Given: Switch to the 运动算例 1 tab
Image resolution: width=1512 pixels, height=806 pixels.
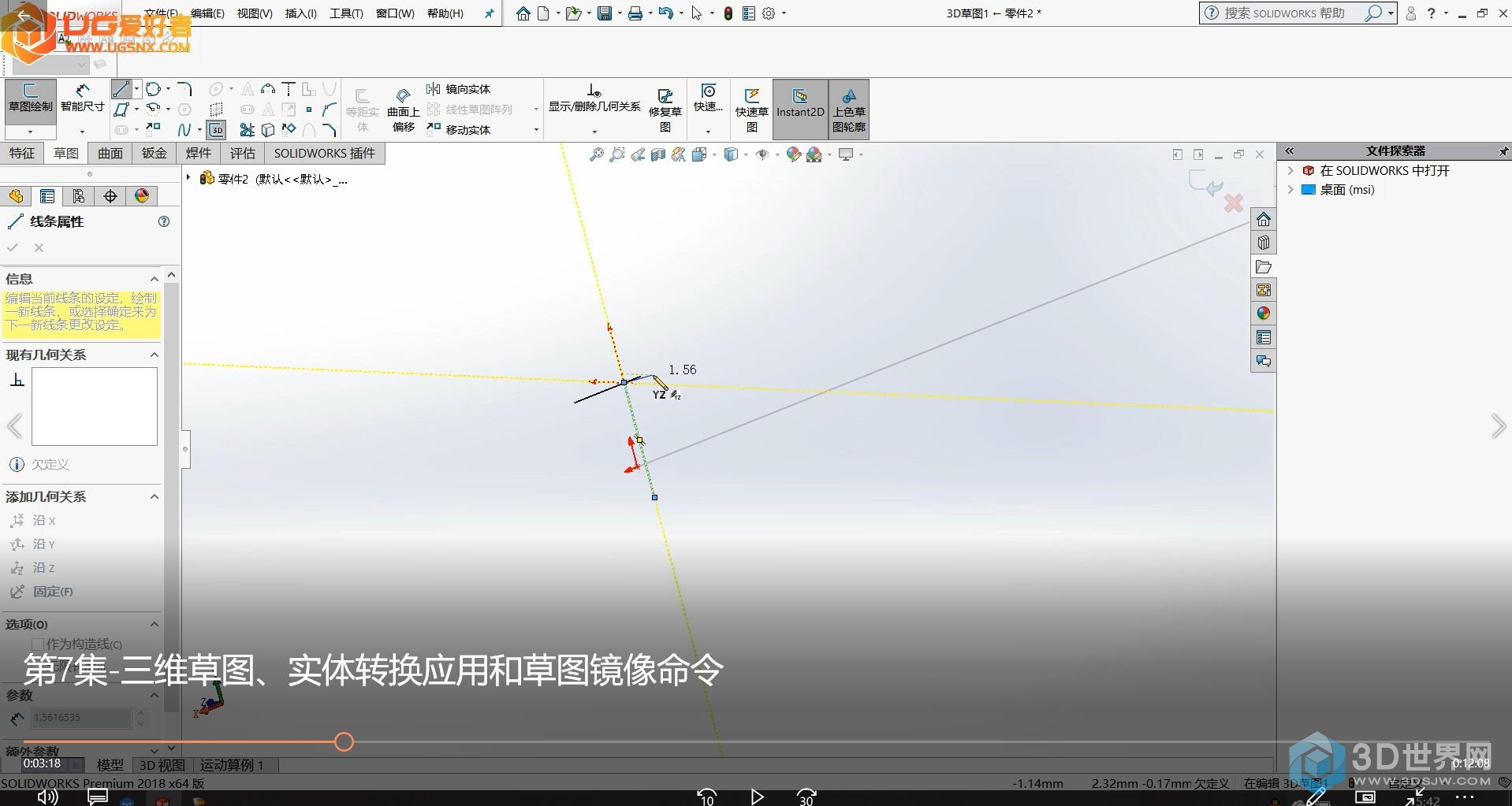Looking at the screenshot, I should pyautogui.click(x=232, y=764).
